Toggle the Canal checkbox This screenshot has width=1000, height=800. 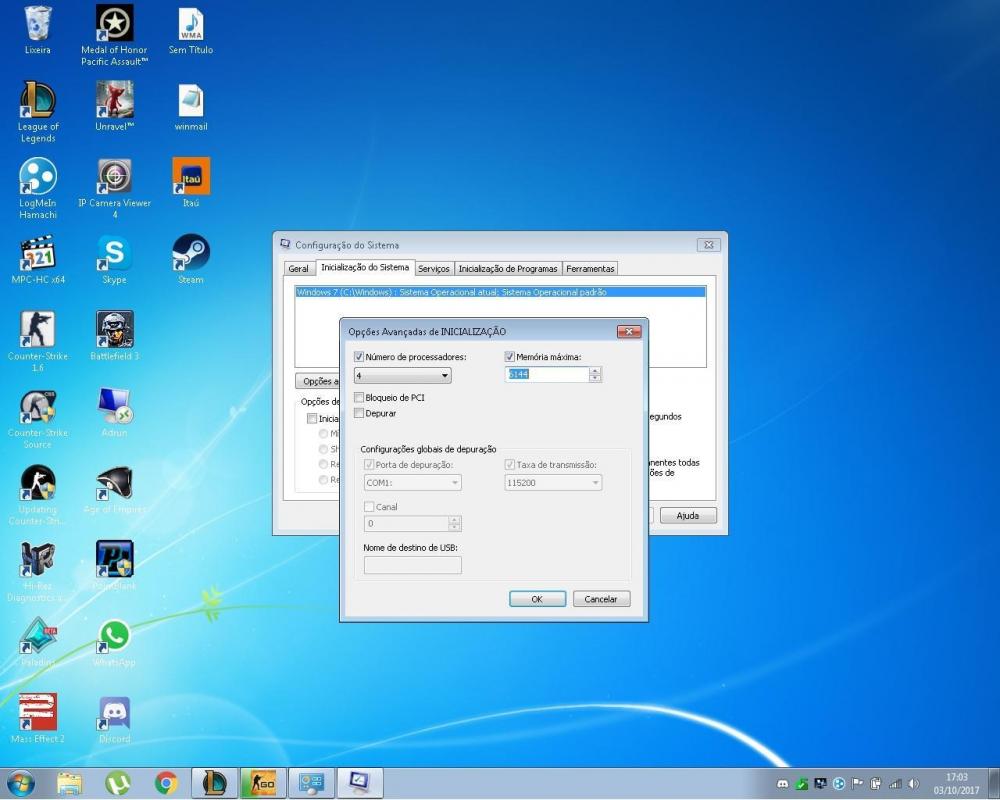pyautogui.click(x=369, y=507)
